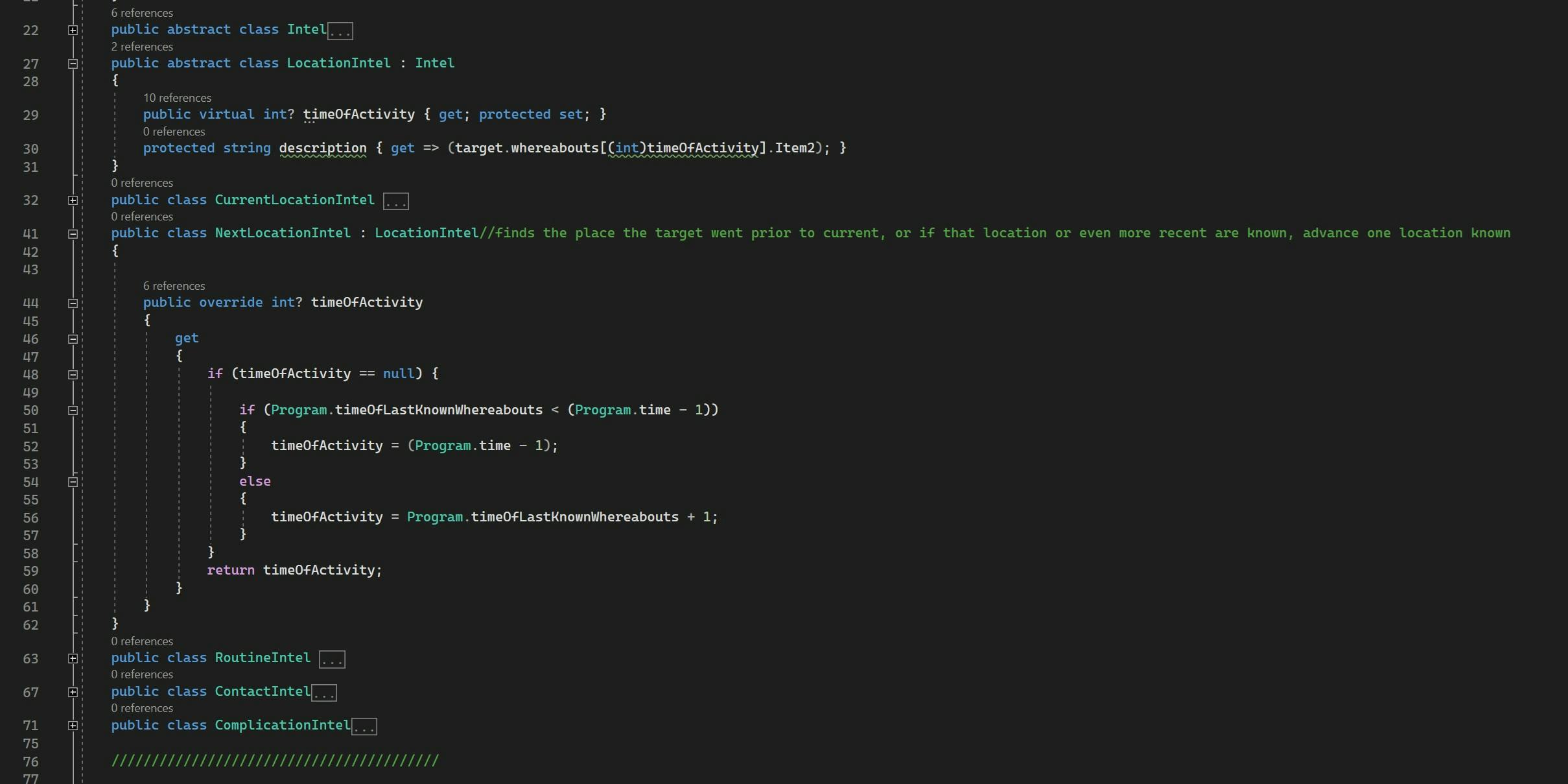Click the ellipsis box after ComplicationIntel

364,727
